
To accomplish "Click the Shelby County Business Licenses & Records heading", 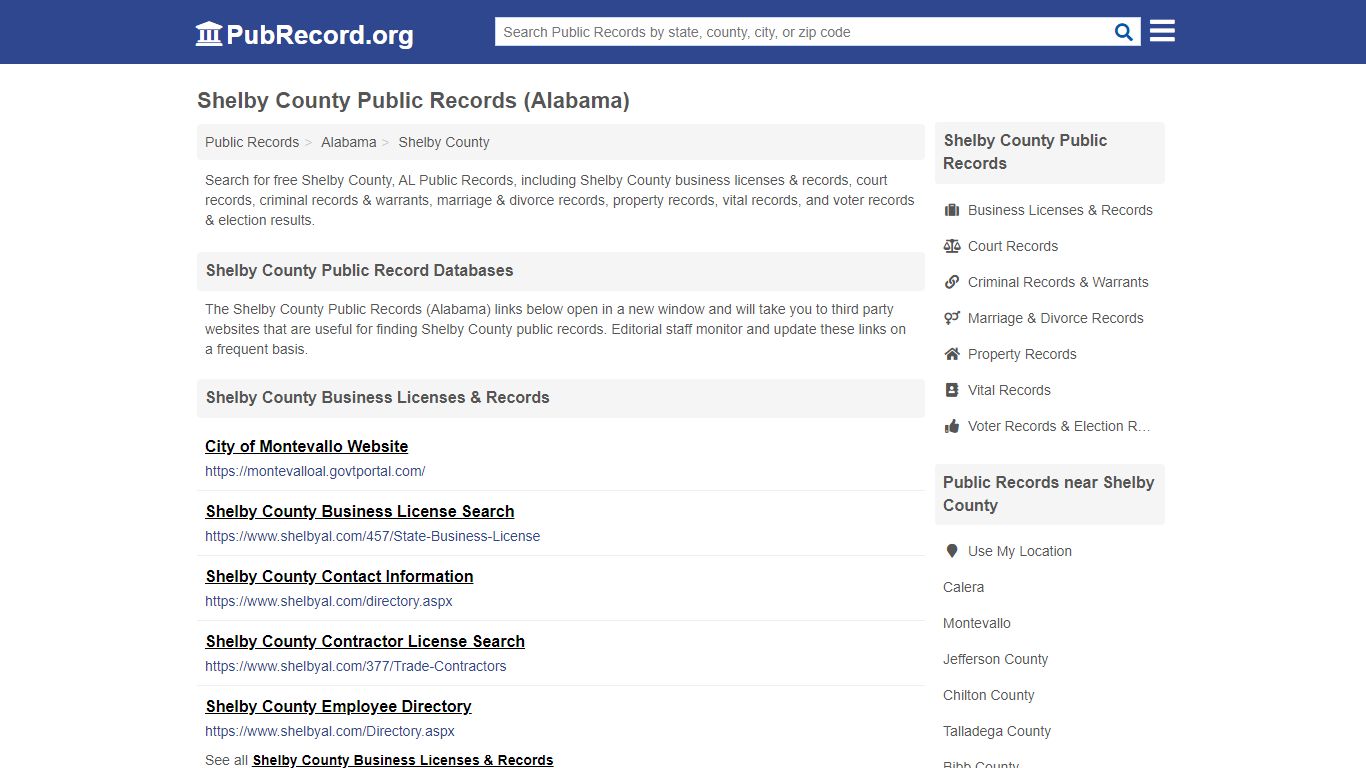I will 377,397.
